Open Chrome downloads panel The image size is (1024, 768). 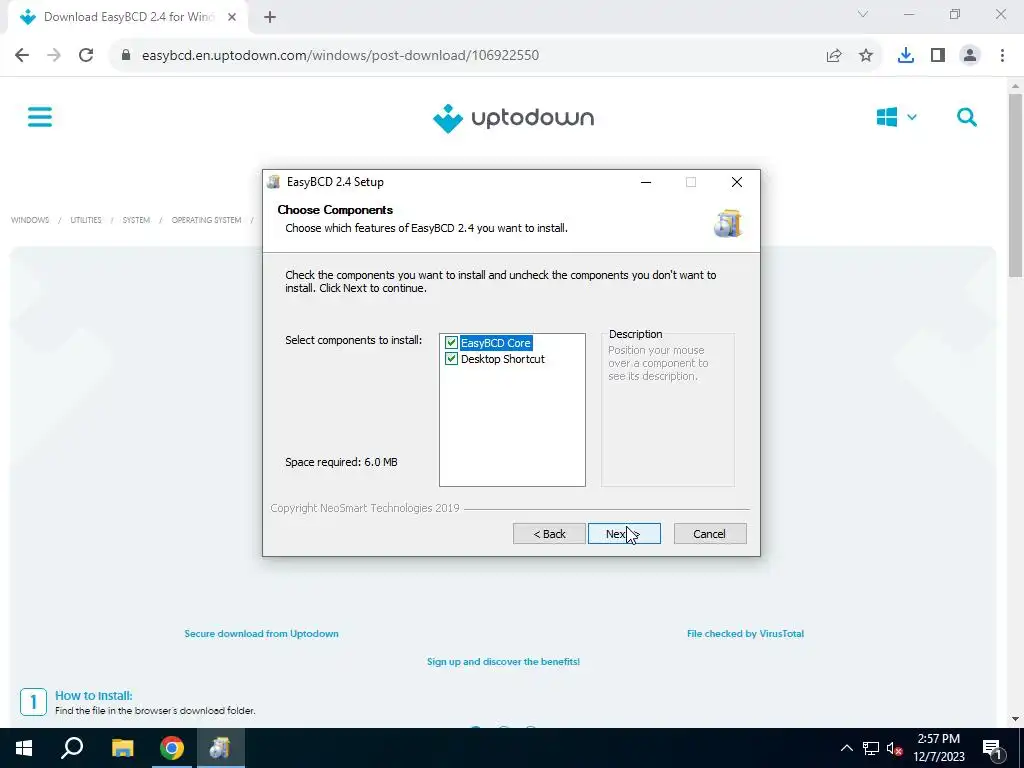906,56
